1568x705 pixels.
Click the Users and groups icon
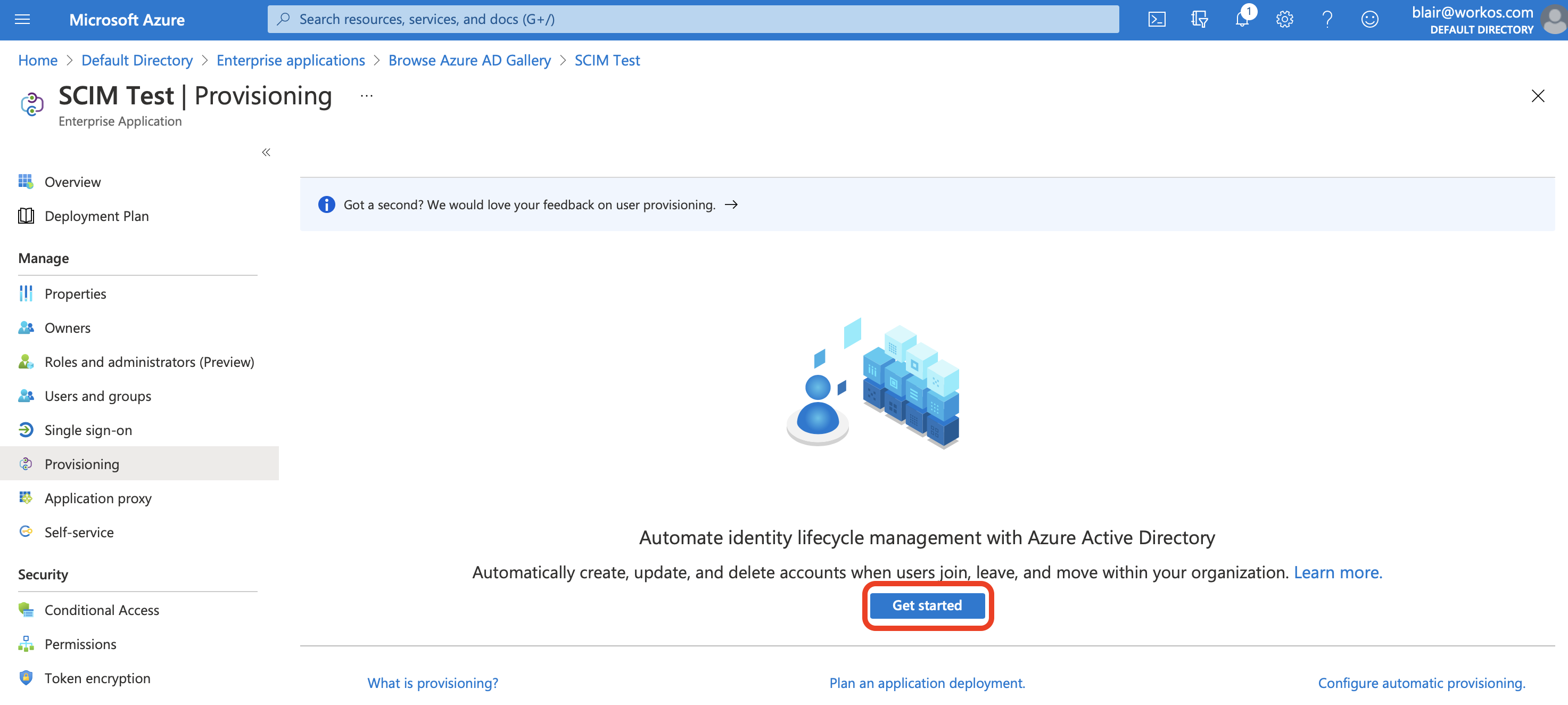(26, 396)
